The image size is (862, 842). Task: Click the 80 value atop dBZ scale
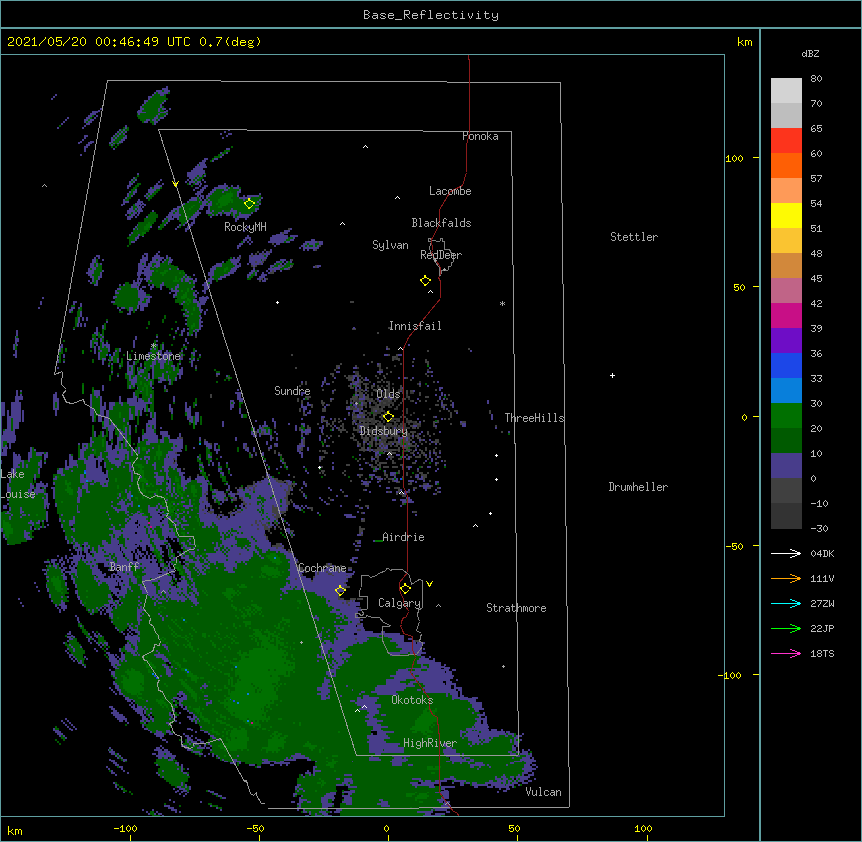(x=816, y=79)
